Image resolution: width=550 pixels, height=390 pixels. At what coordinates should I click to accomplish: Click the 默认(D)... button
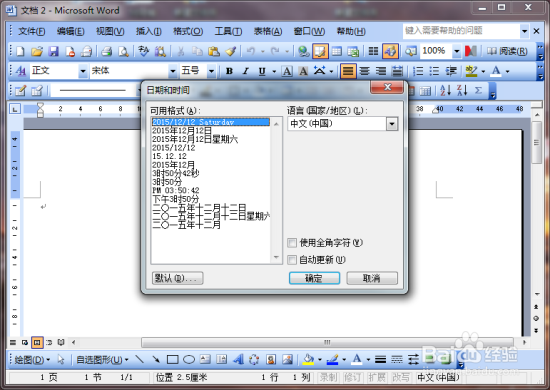(x=178, y=278)
